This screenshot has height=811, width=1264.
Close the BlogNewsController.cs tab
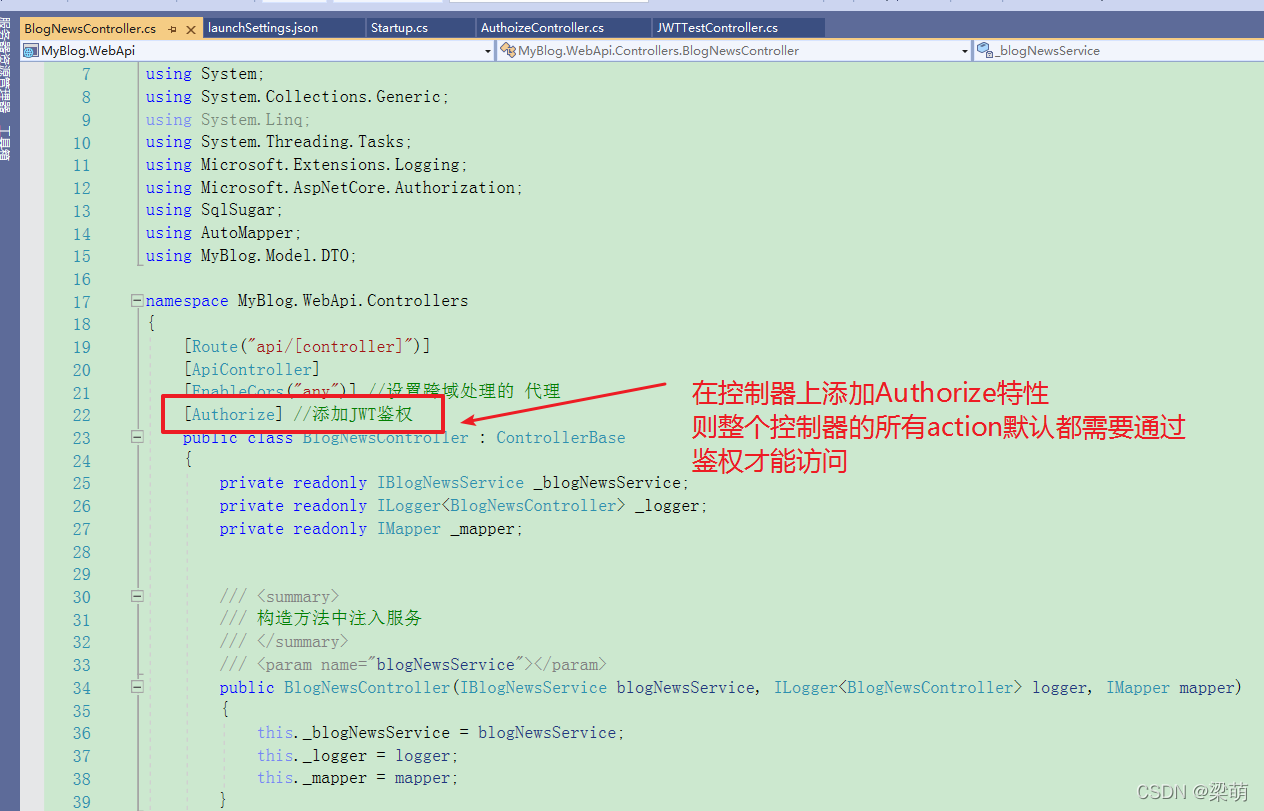pyautogui.click(x=191, y=29)
